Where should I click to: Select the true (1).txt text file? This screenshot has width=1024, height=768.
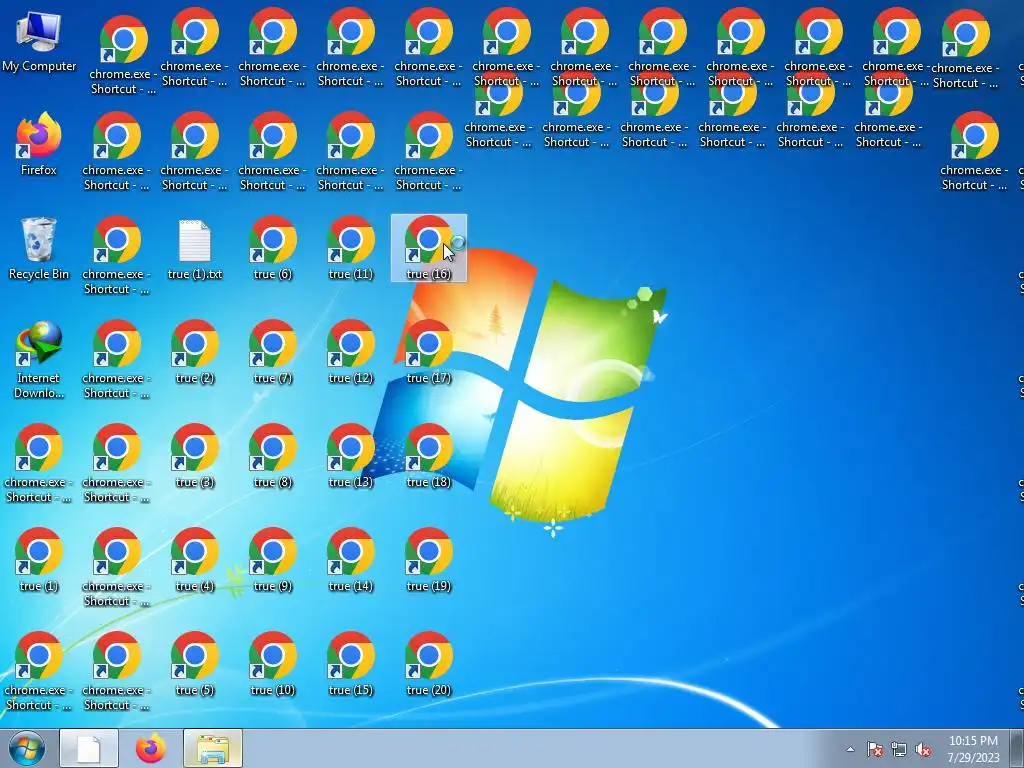tap(195, 249)
